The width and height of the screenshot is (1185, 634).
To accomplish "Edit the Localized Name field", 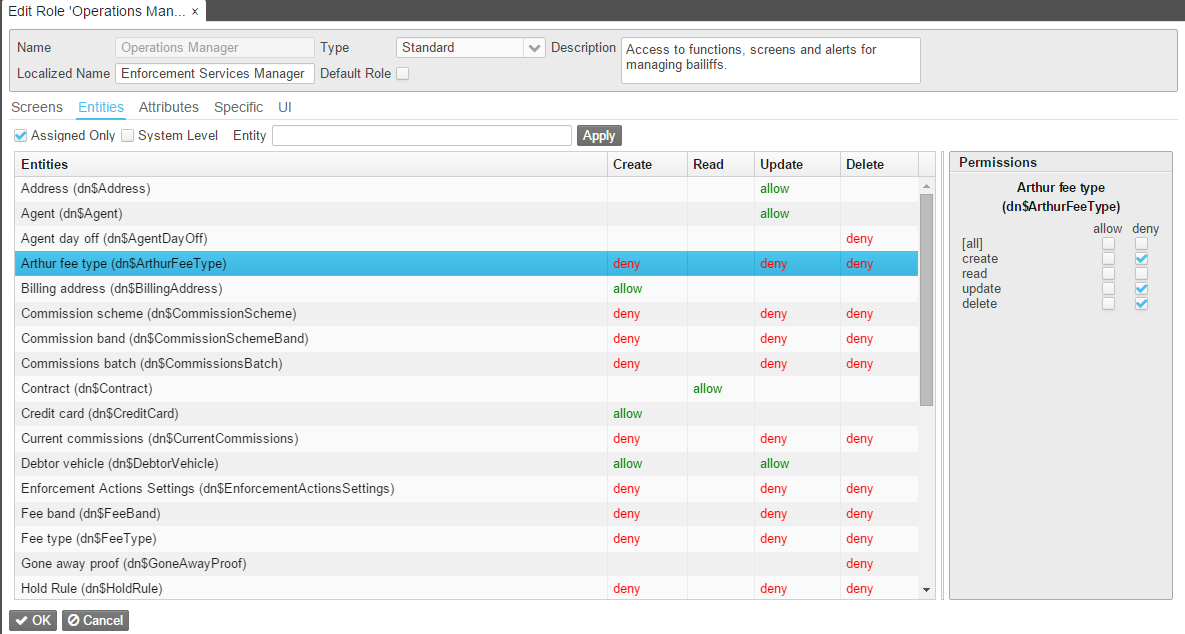I will (x=215, y=74).
